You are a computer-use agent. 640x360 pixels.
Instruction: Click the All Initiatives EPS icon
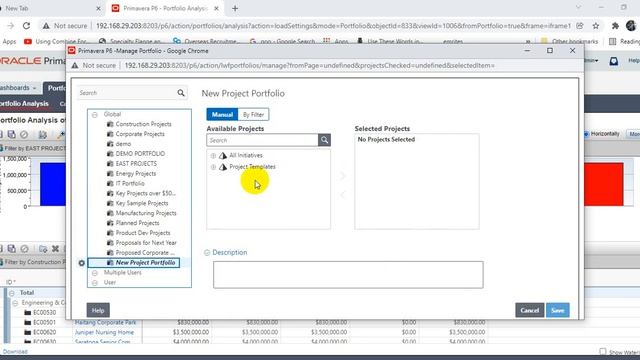coord(223,156)
